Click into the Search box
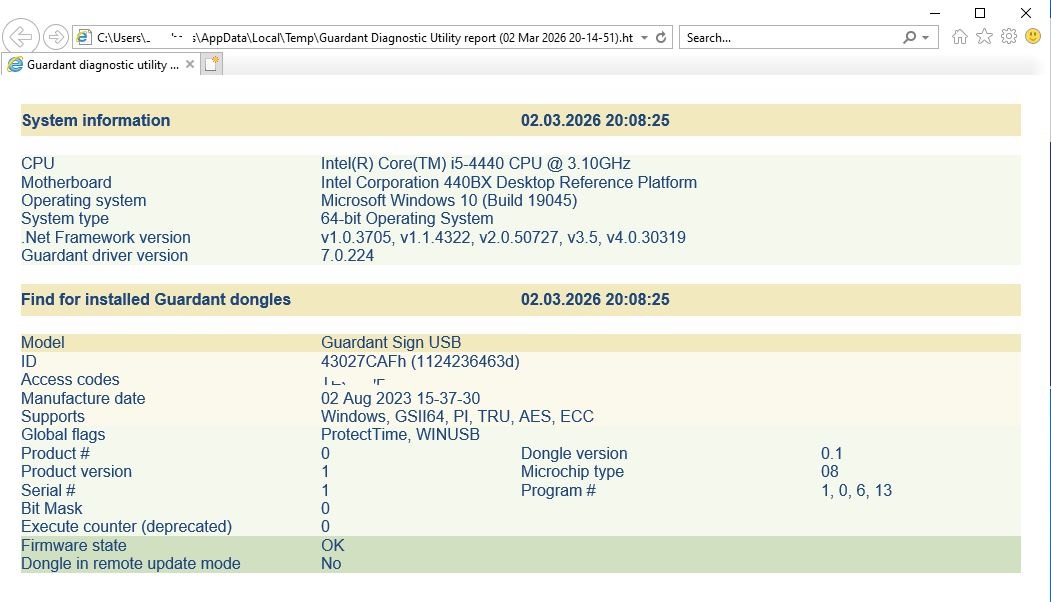Viewport: 1051px width, 602px height. tap(790, 37)
